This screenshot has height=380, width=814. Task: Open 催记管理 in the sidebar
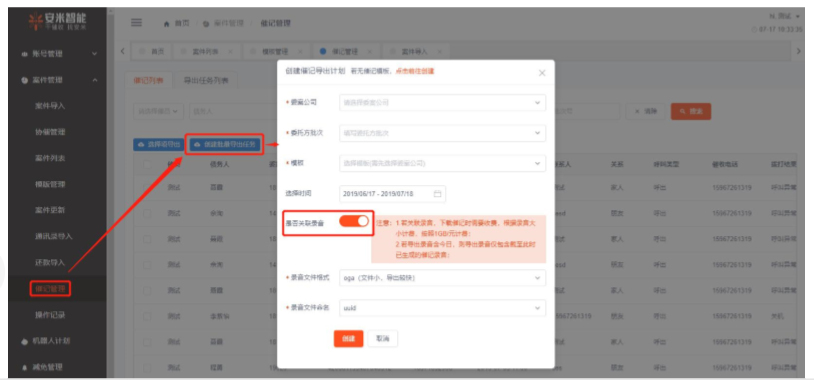tap(50, 289)
